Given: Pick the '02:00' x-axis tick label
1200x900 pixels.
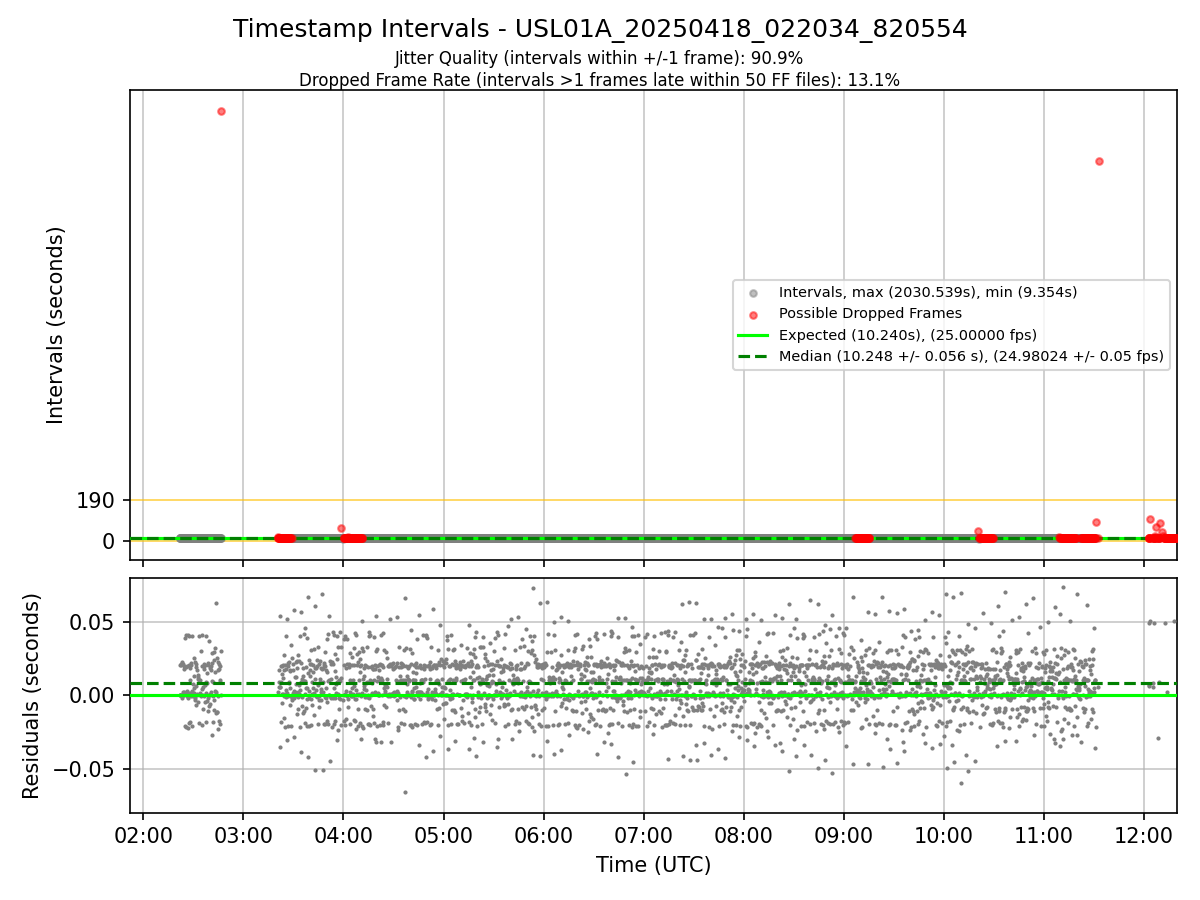Looking at the screenshot, I should 143,834.
